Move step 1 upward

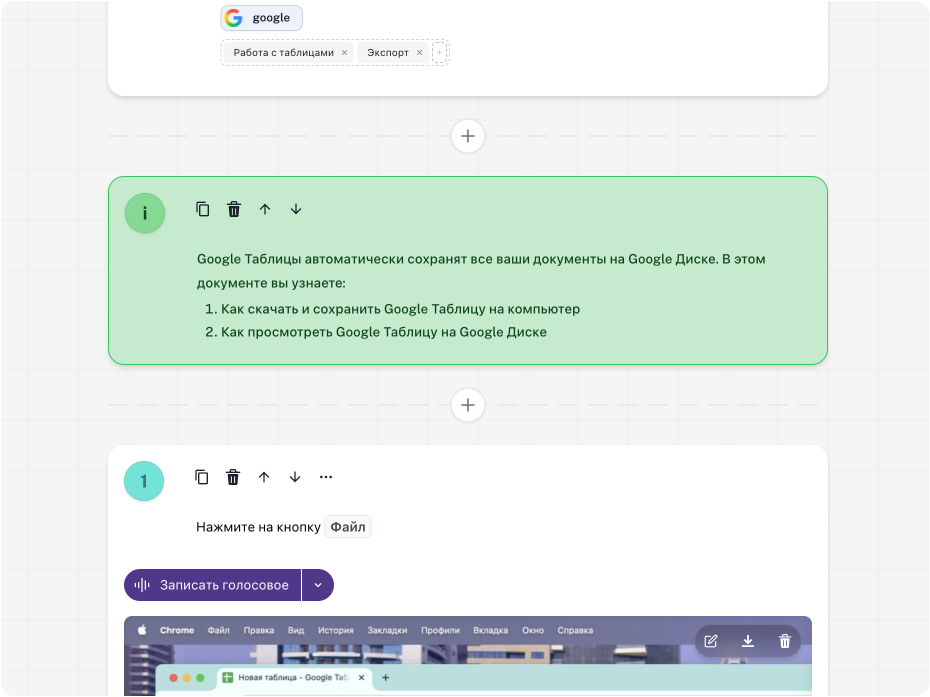pyautogui.click(x=264, y=477)
